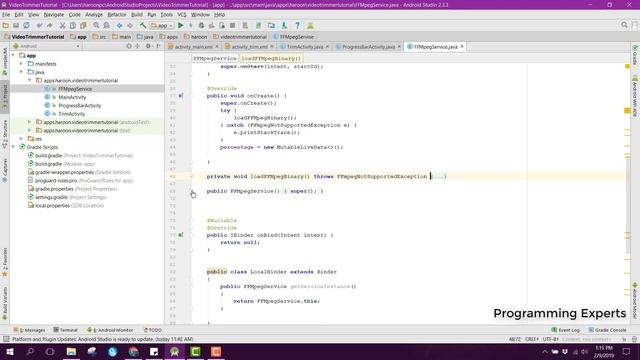The width and height of the screenshot is (640, 360).
Task: Collapse the Gradle Scripts node
Action: coord(13,147)
